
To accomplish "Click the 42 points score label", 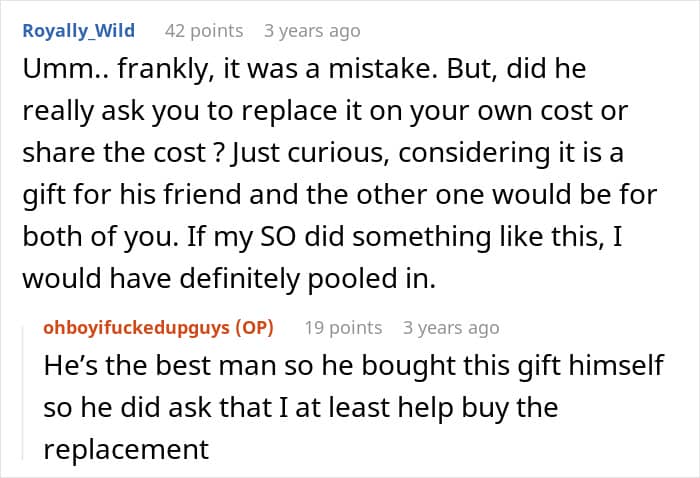I will click(204, 31).
